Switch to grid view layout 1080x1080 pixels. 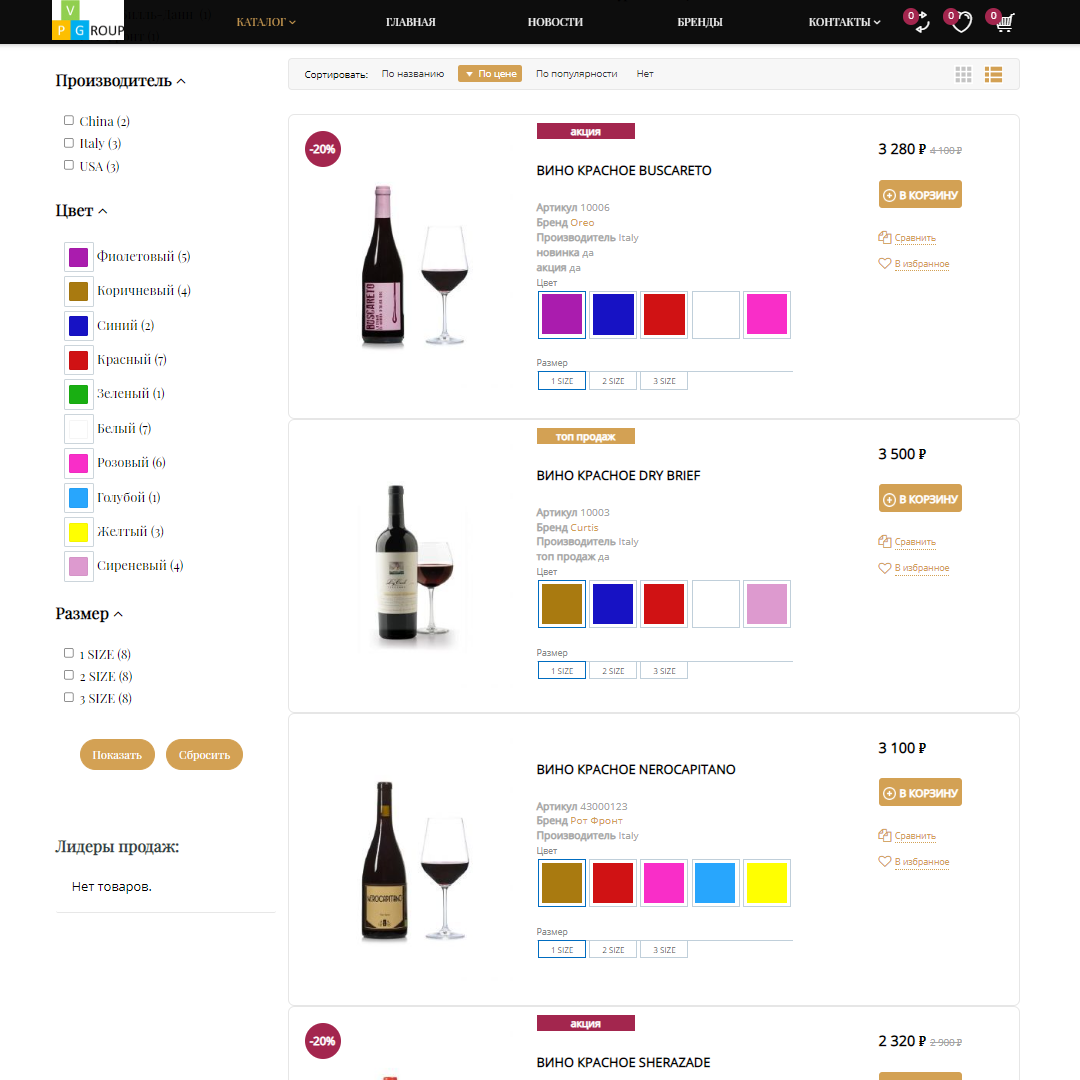click(963, 74)
